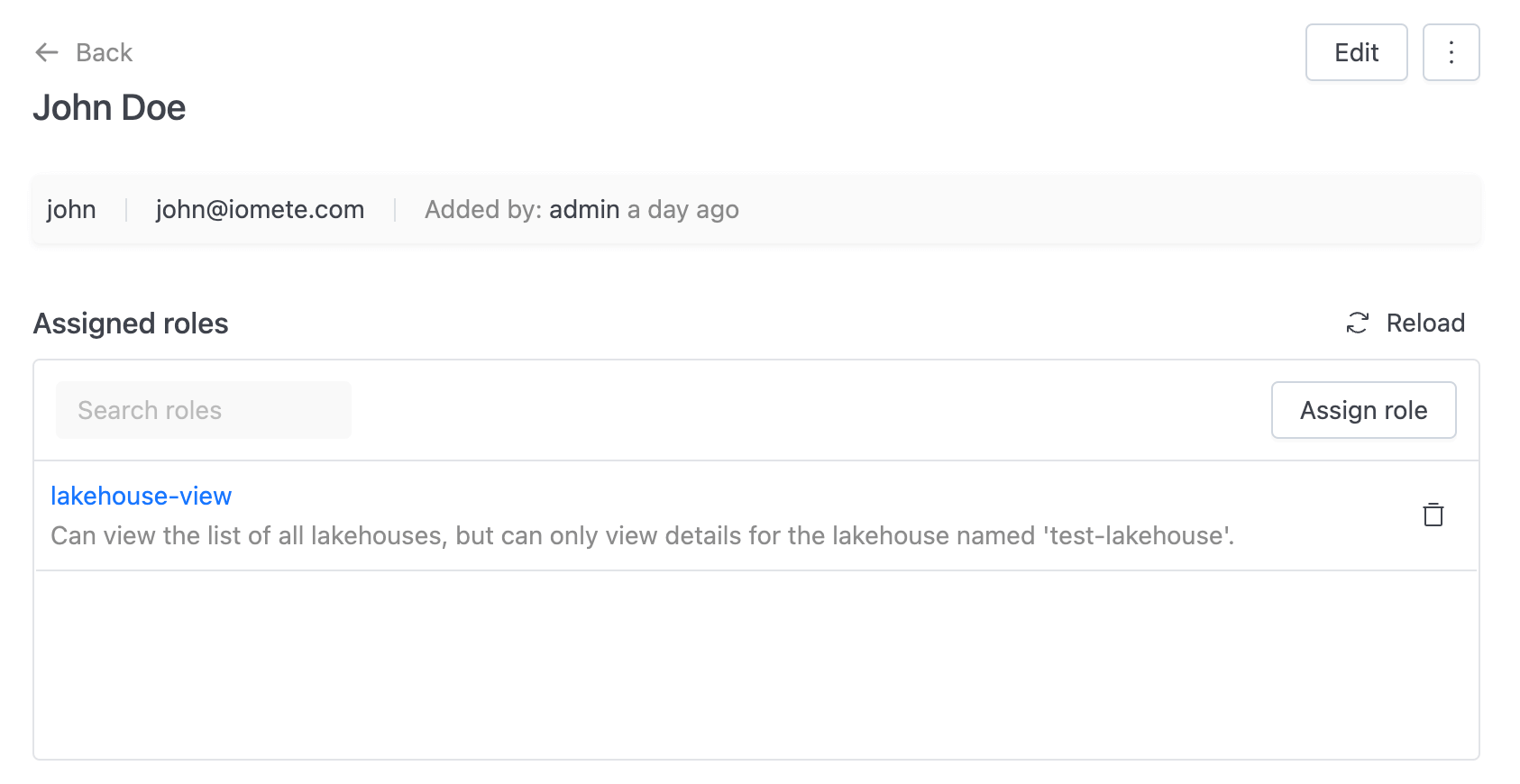Image resolution: width=1520 pixels, height=784 pixels.
Task: Click the Reload circular arrows icon
Action: click(1357, 323)
